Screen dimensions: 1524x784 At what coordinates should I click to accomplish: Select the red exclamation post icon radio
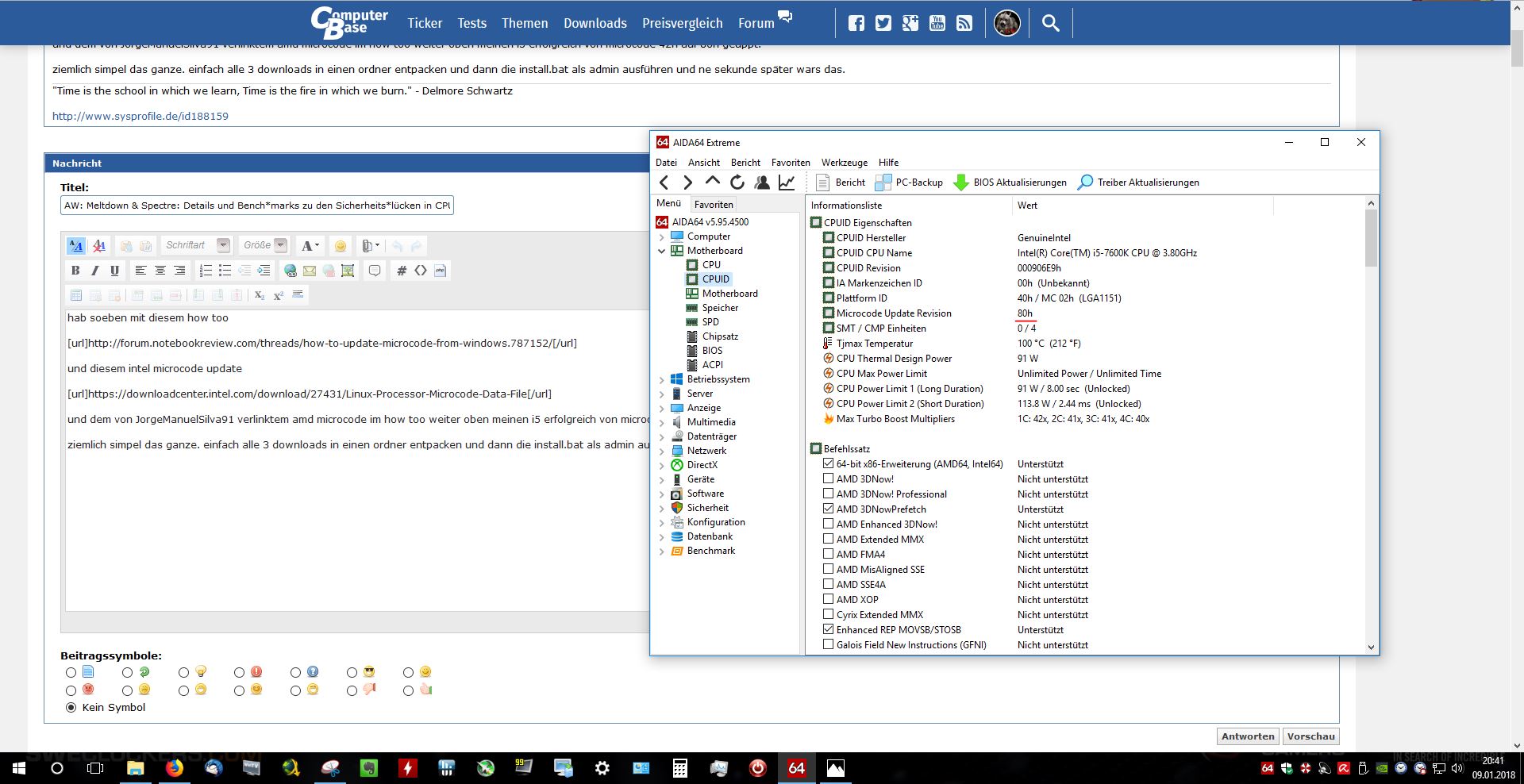[x=240, y=673]
